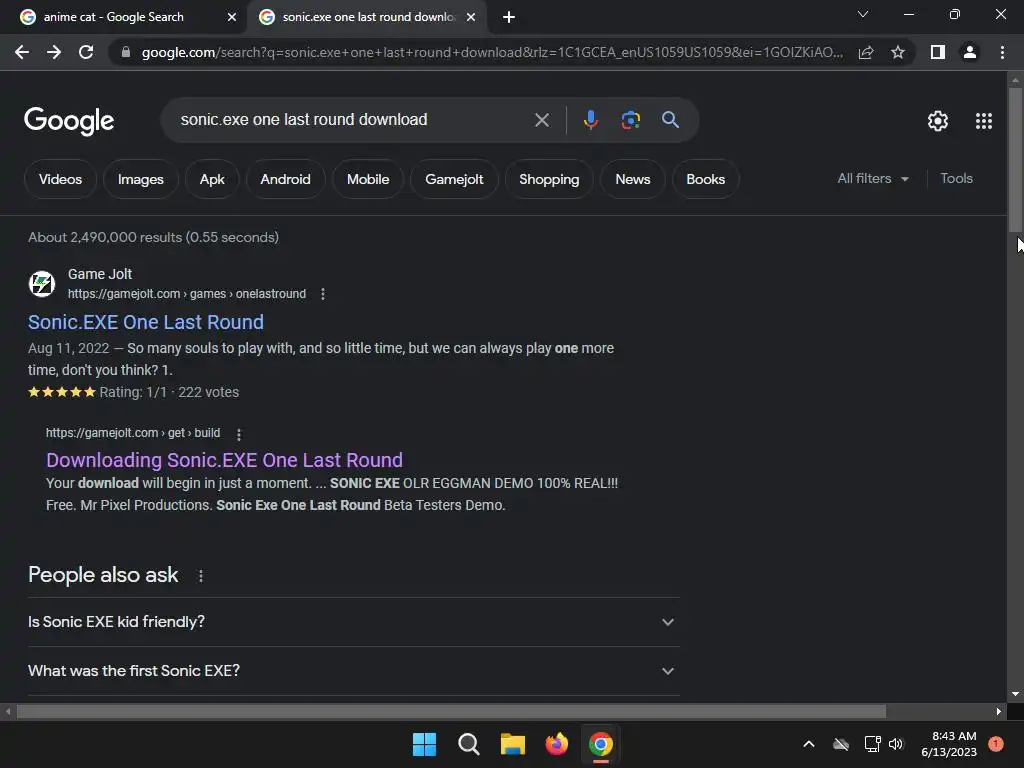Screen dimensions: 1024x768
Task: Go back to the previous page
Action: [22, 52]
